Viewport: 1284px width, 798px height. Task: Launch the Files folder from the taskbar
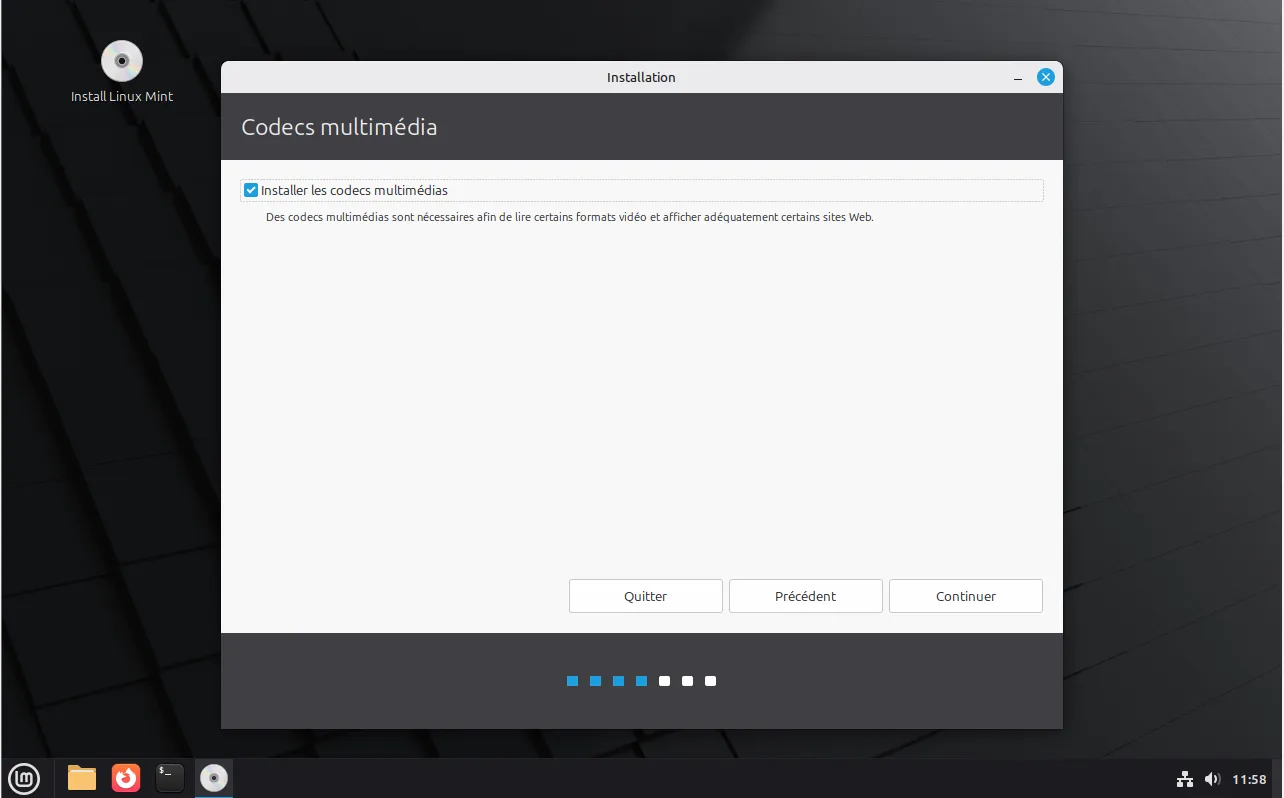click(x=82, y=777)
